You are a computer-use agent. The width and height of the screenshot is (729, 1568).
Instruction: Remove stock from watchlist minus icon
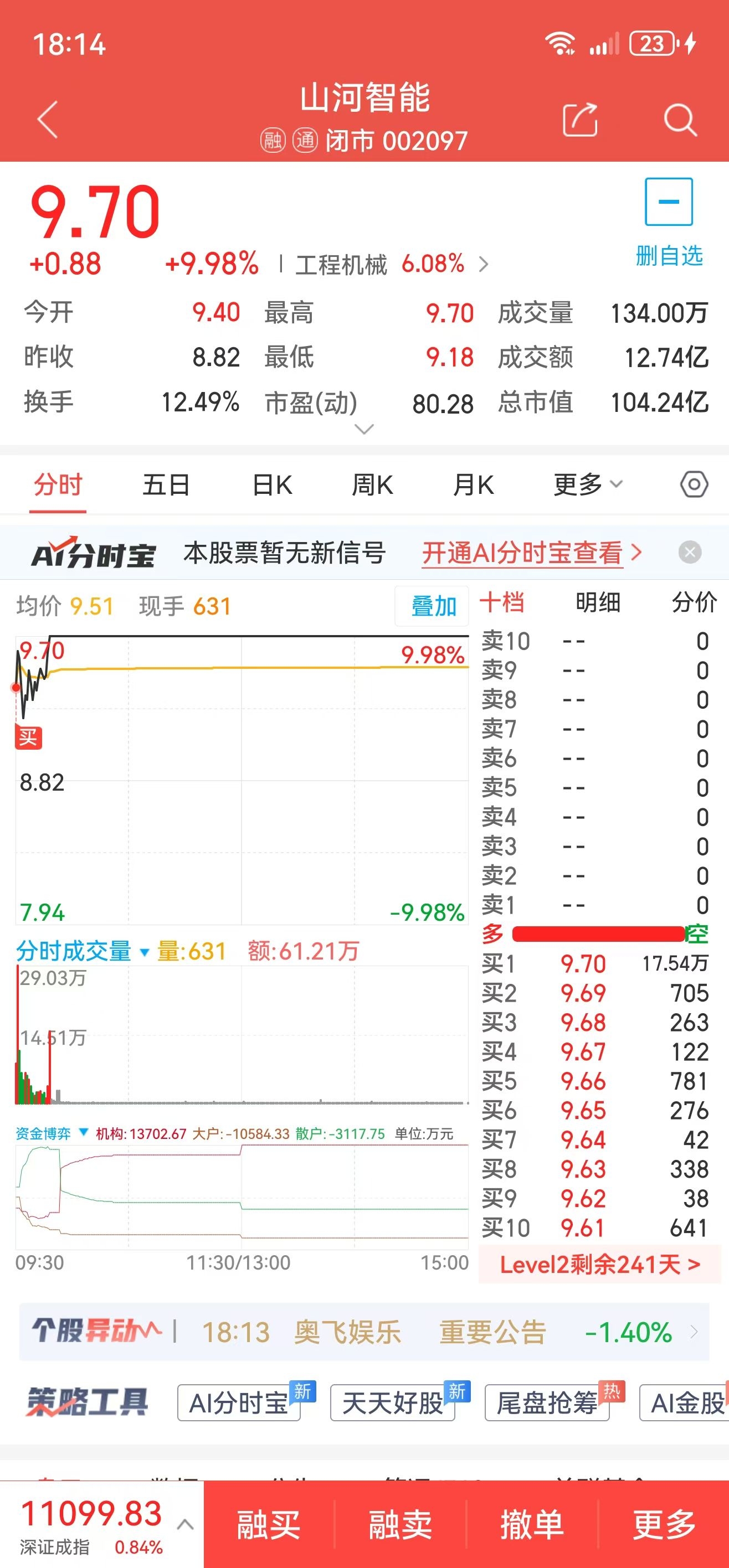(669, 202)
